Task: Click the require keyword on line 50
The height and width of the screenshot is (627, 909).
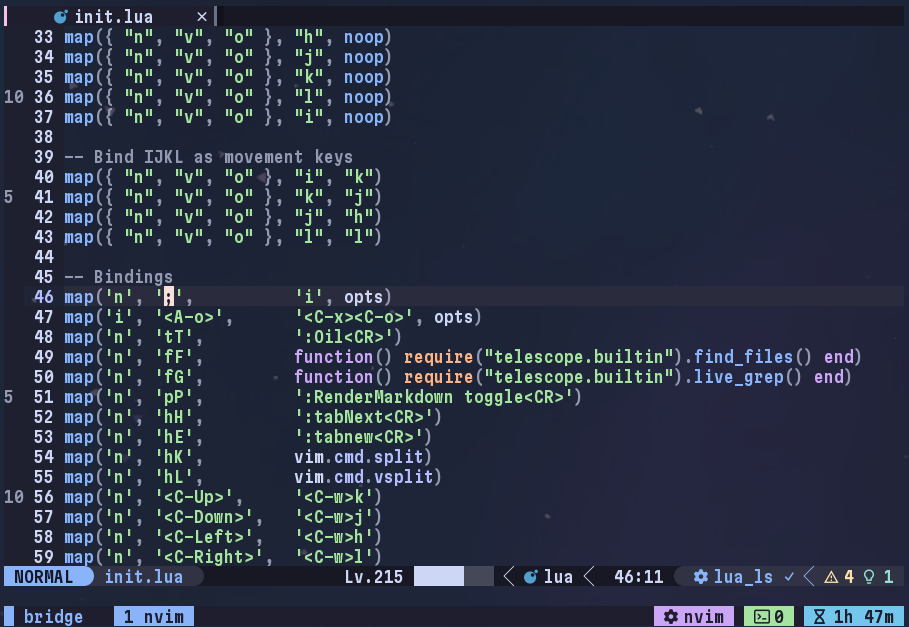Action: click(438, 377)
